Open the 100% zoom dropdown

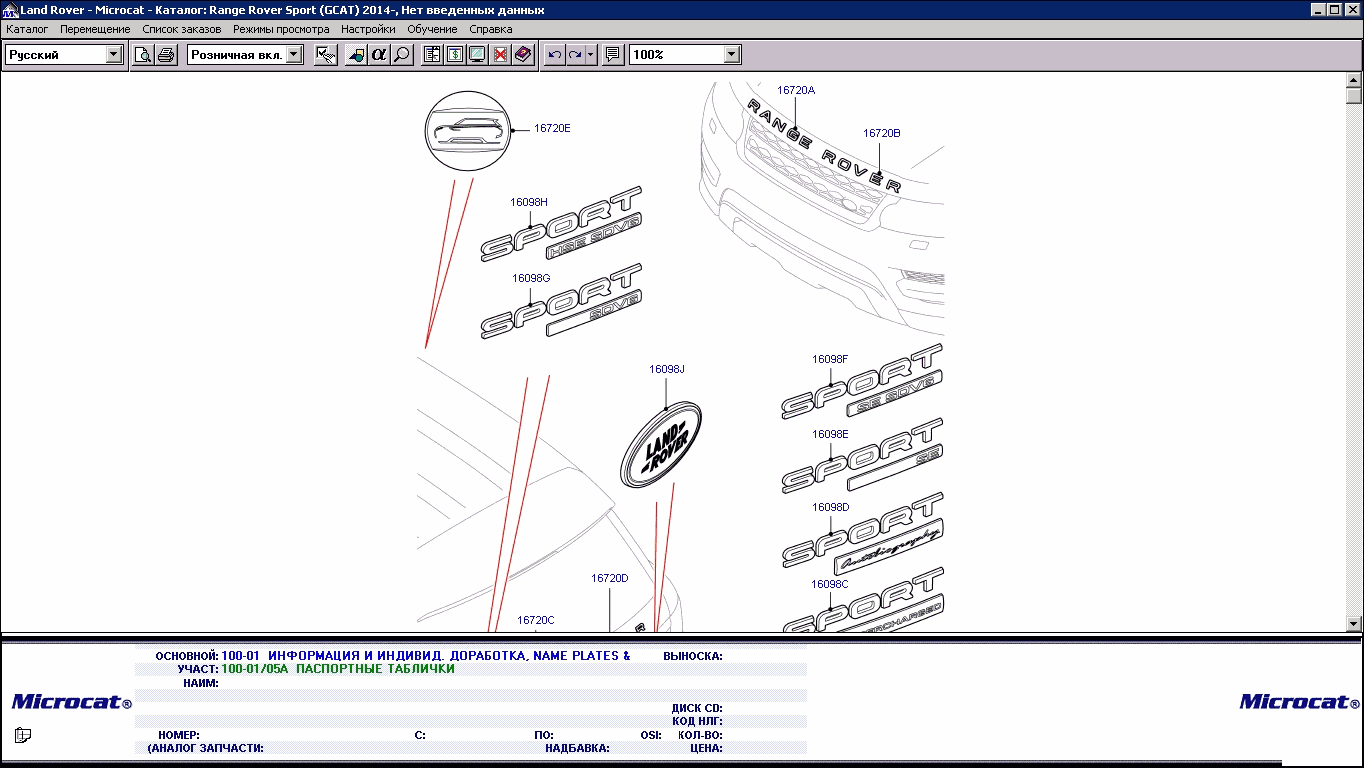[x=732, y=55]
